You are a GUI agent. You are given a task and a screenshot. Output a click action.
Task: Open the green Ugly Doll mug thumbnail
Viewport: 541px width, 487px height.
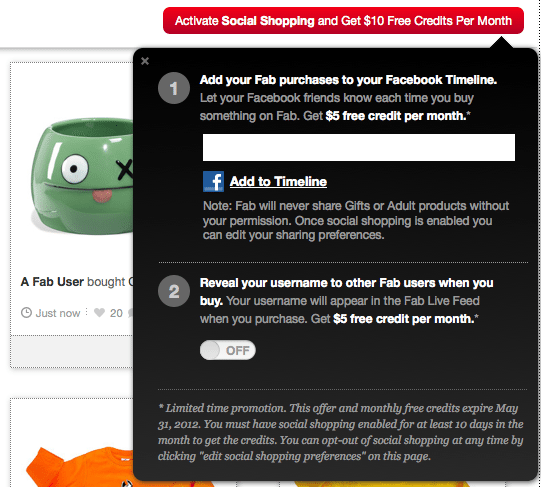[82, 176]
